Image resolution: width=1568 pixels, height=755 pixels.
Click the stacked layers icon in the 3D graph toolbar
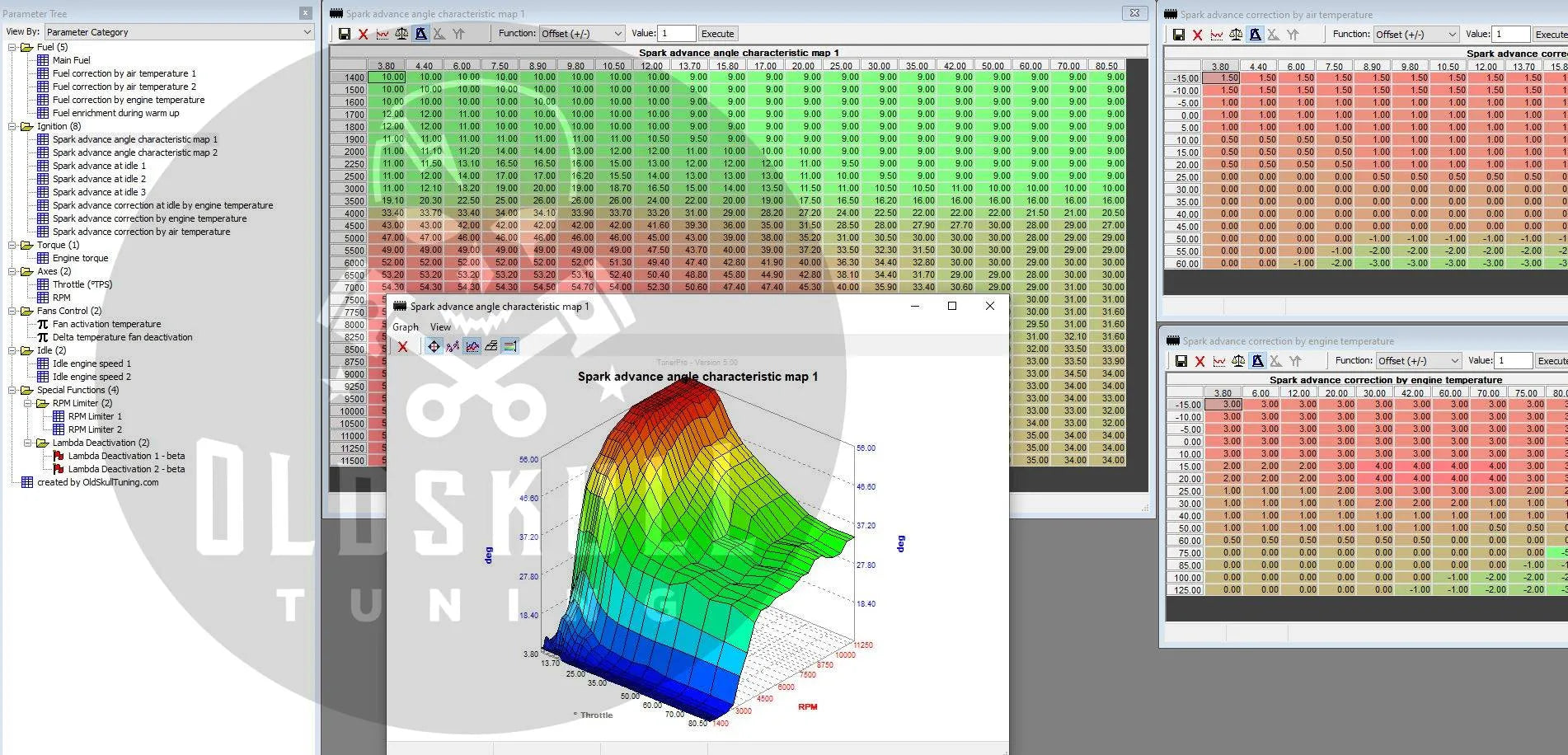491,347
